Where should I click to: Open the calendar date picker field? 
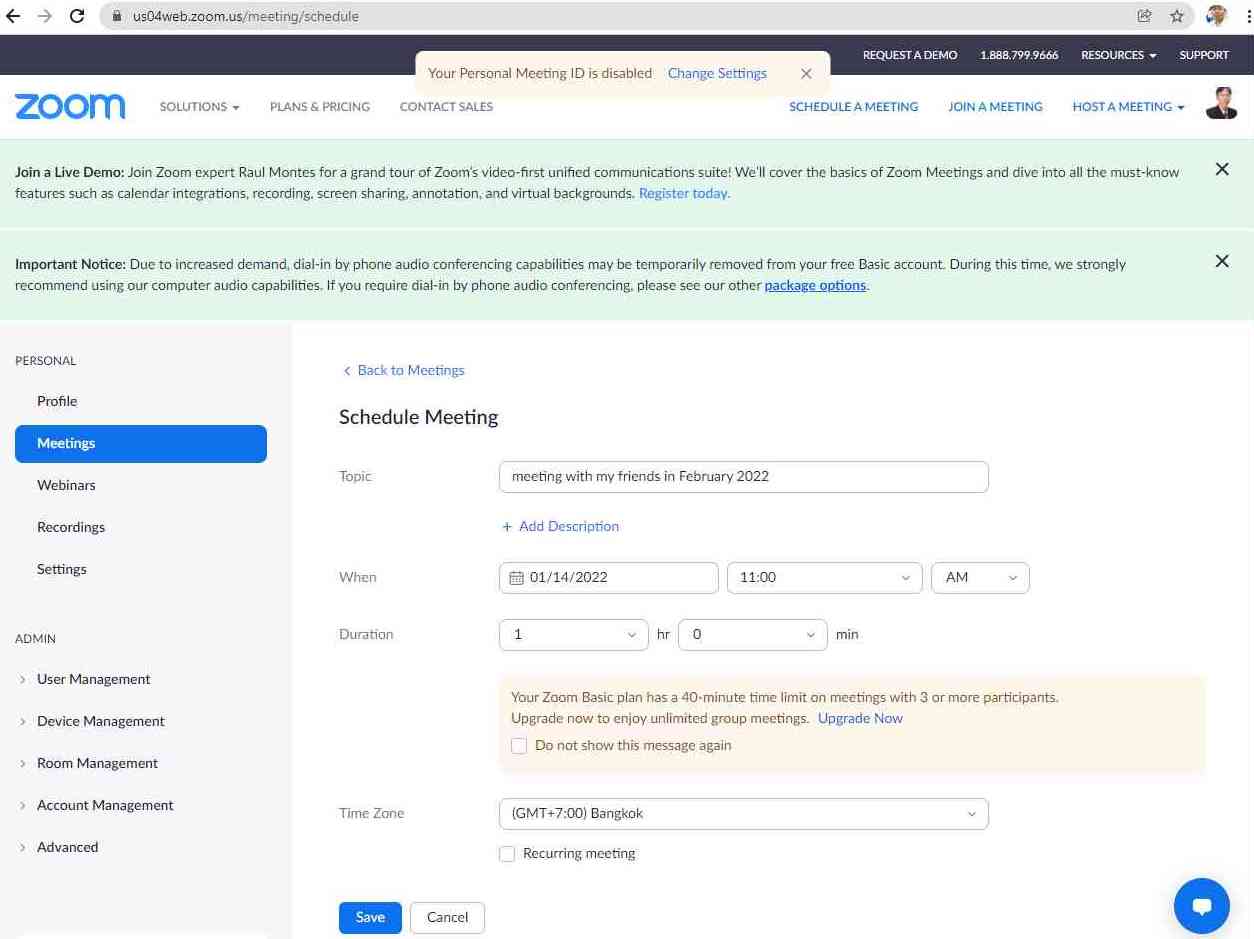click(608, 578)
